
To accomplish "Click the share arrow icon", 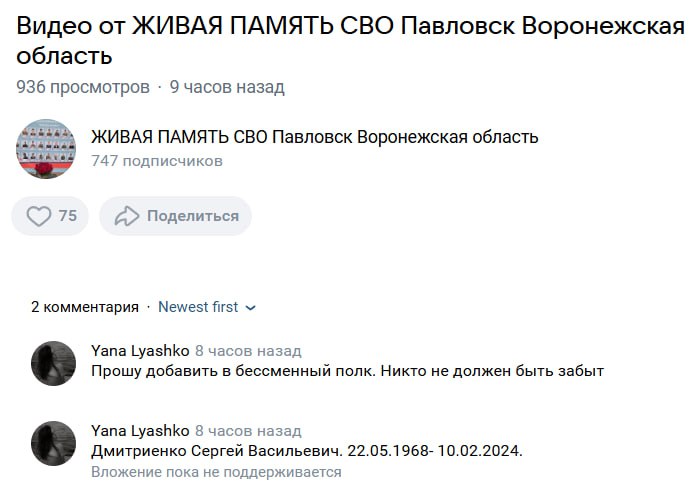I will click(126, 216).
